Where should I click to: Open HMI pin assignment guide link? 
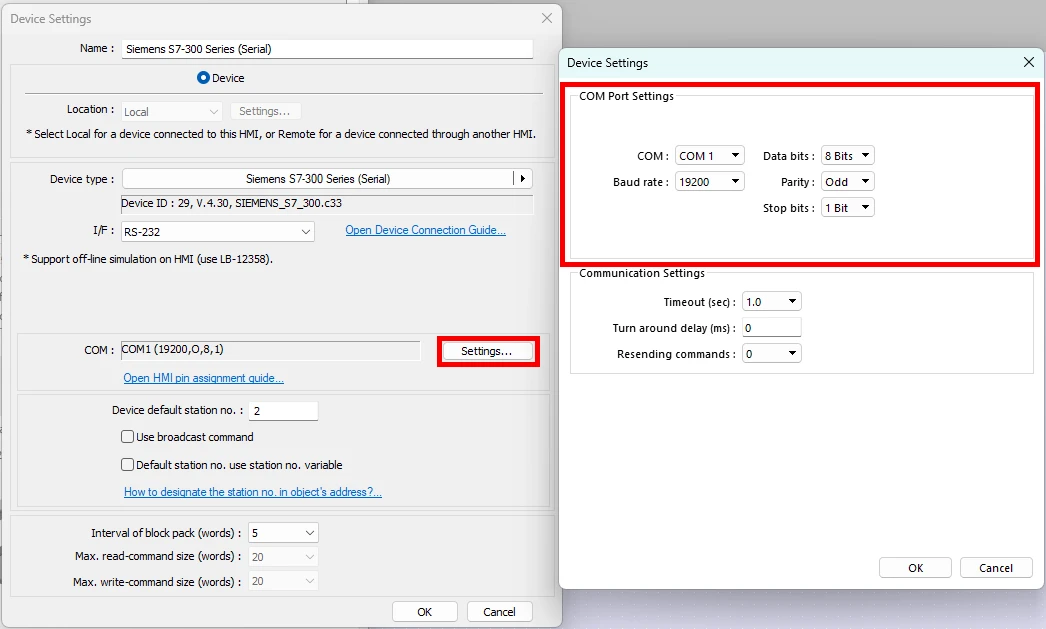click(203, 379)
